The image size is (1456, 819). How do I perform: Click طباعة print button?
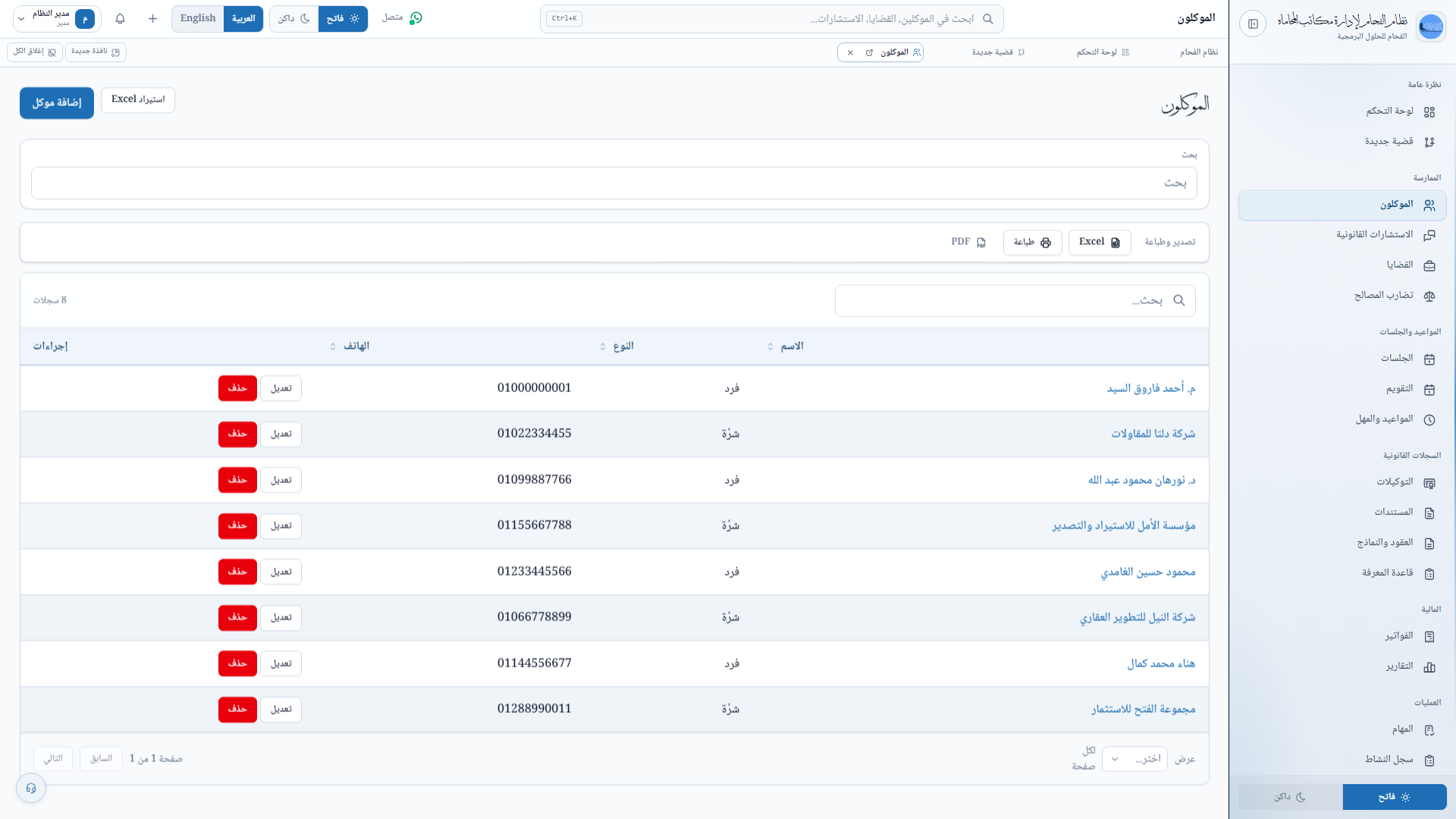point(1032,243)
